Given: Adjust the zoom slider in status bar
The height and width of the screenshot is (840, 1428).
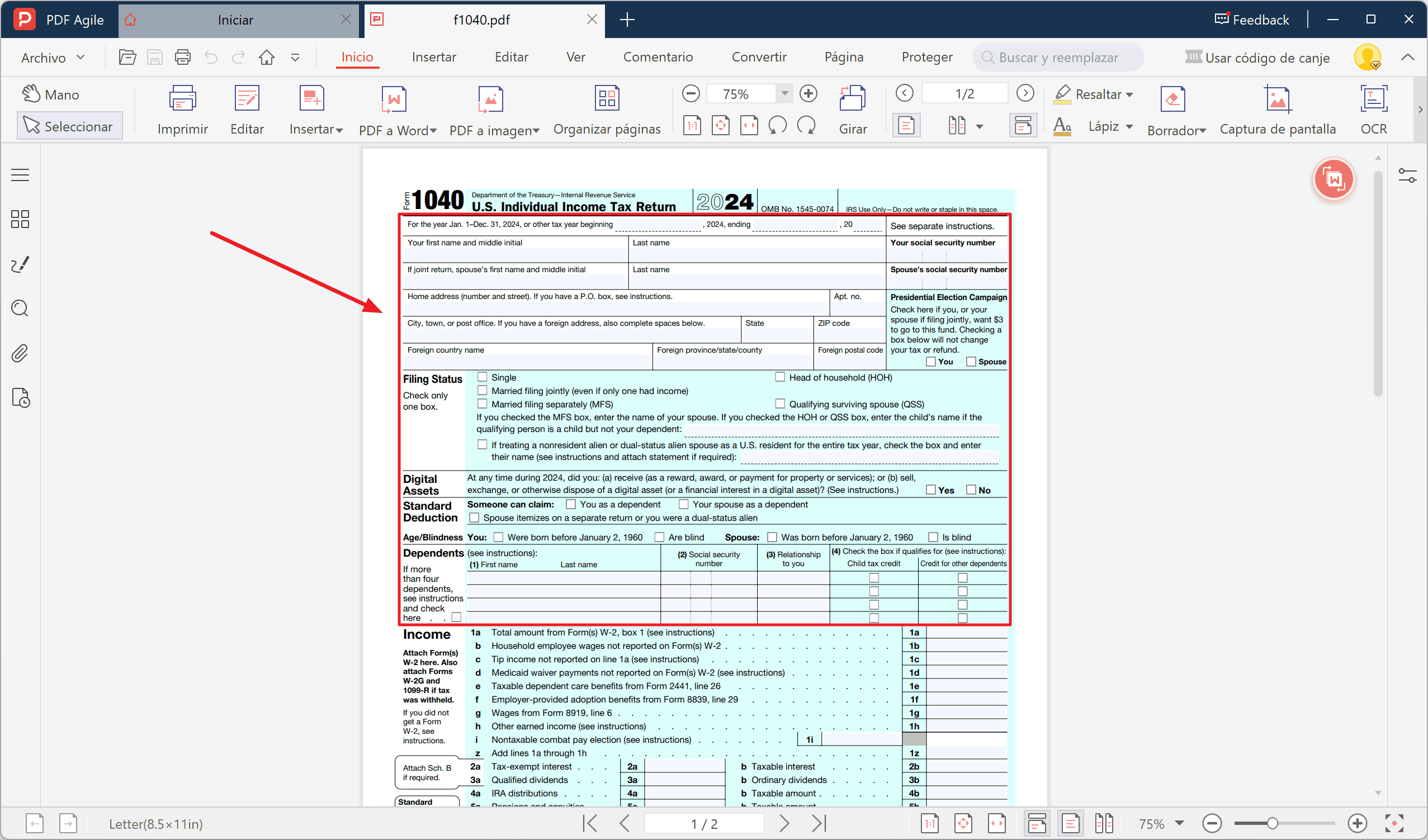Looking at the screenshot, I should point(1272,823).
